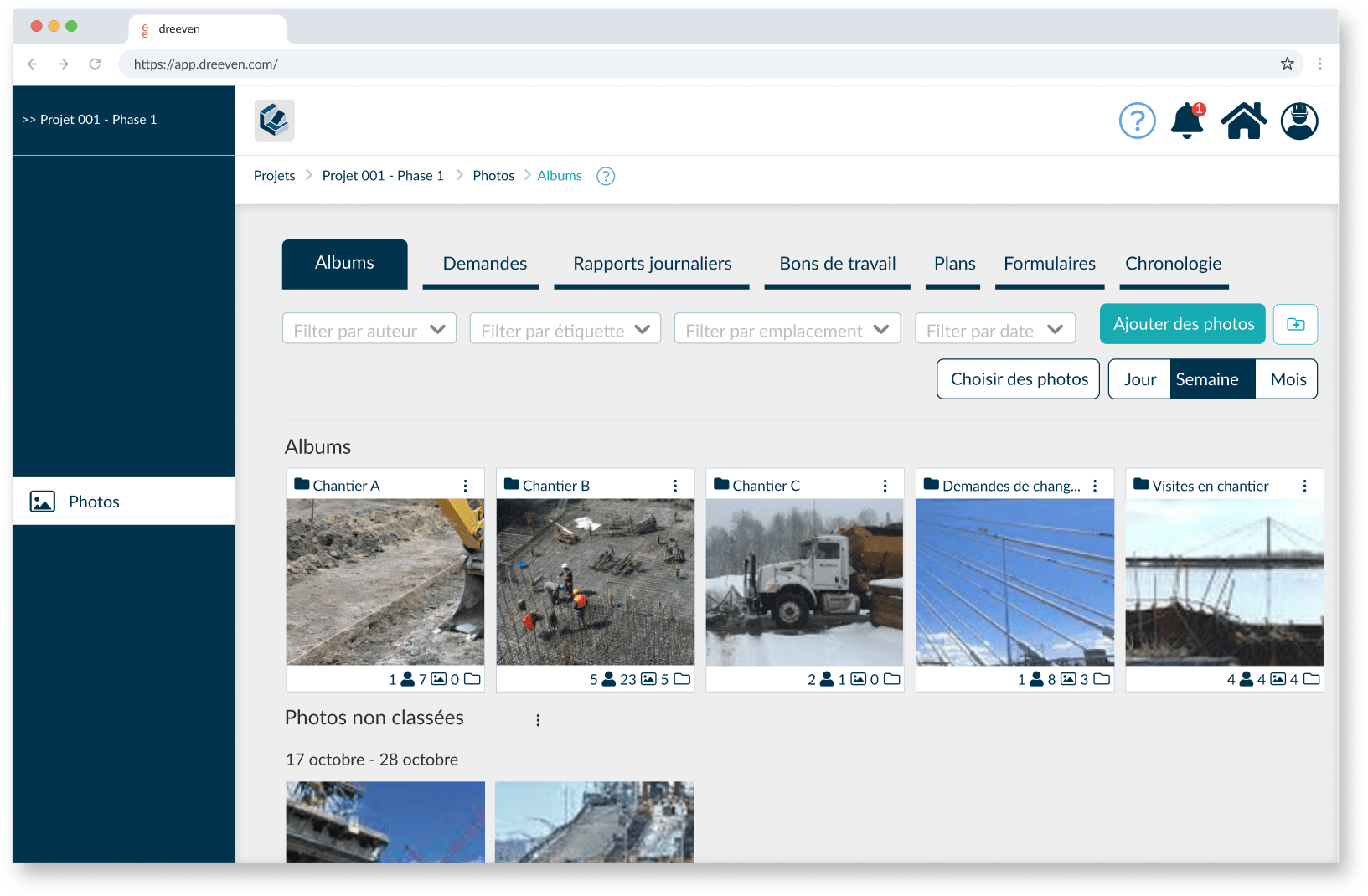The height and width of the screenshot is (896, 1368).
Task: Open user profile worker avatar icon
Action: click(x=1299, y=121)
